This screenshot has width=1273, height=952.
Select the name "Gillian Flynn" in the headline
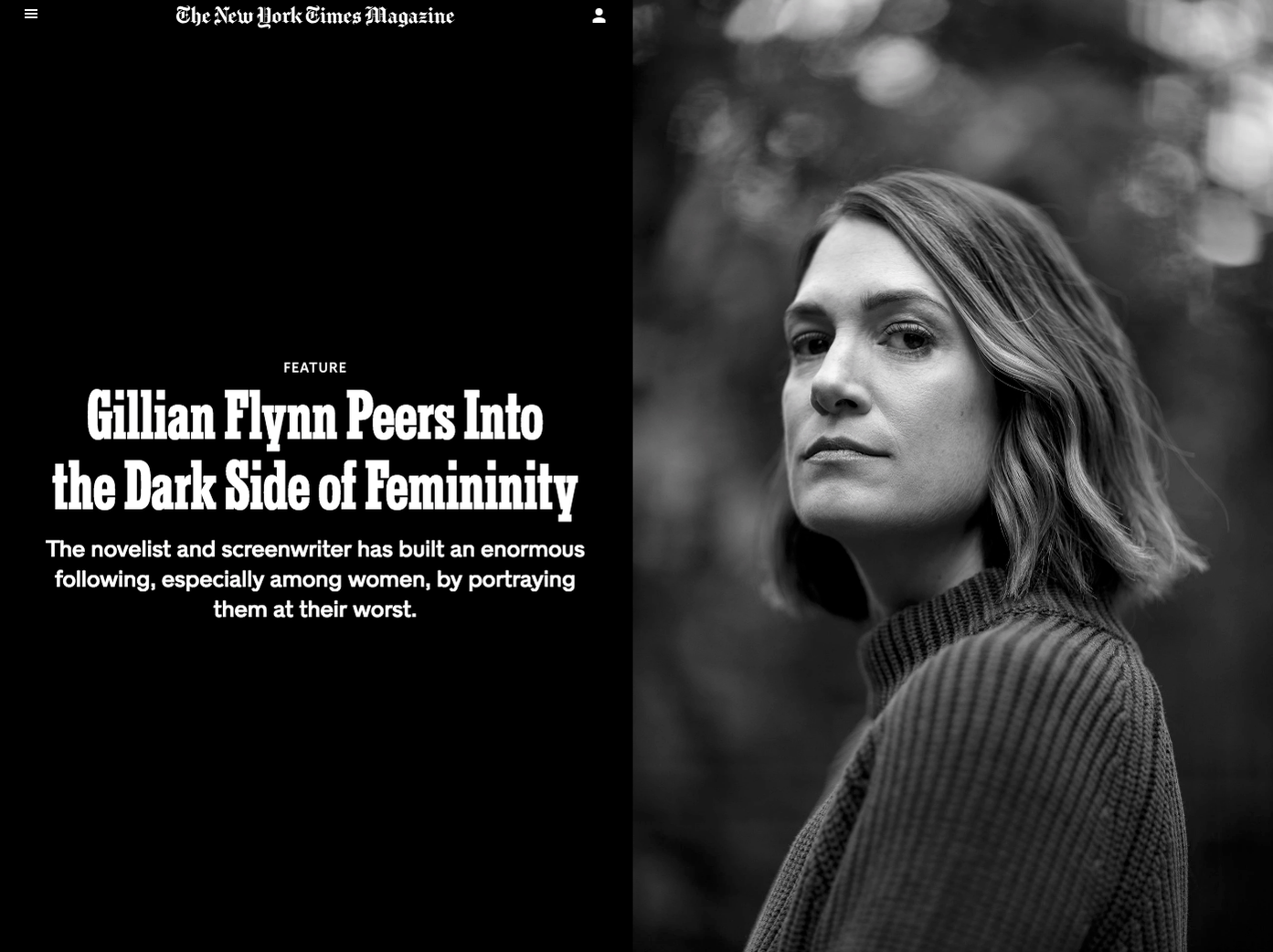[212, 418]
